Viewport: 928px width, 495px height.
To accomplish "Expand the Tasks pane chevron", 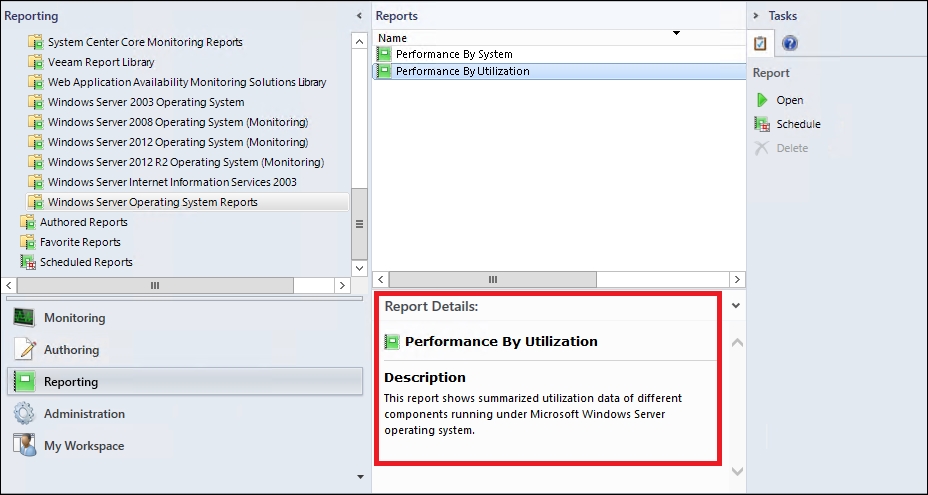I will click(756, 16).
